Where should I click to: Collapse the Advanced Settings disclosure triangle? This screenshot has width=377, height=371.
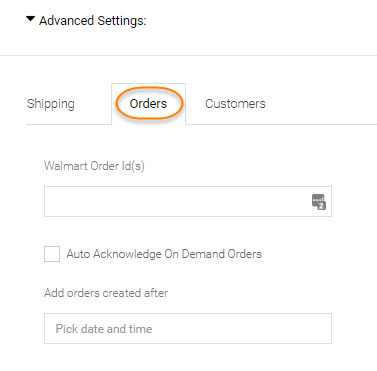(30, 19)
